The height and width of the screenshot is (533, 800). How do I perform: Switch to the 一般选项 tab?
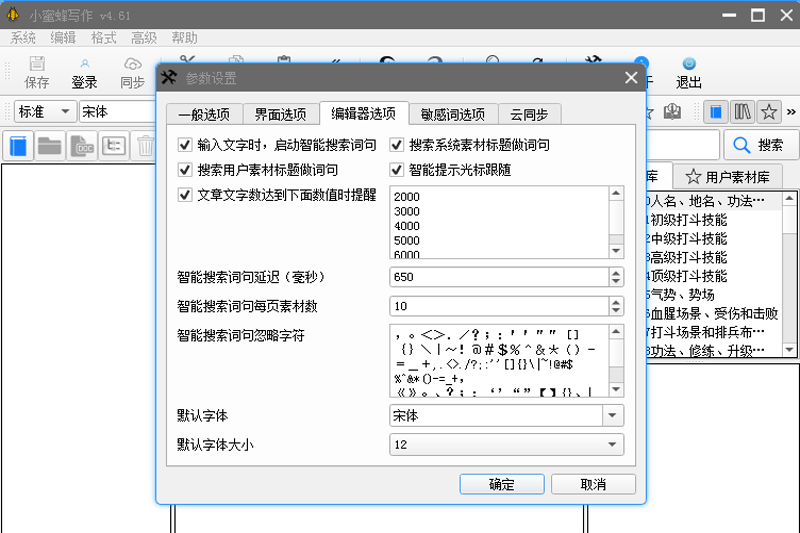coord(203,114)
